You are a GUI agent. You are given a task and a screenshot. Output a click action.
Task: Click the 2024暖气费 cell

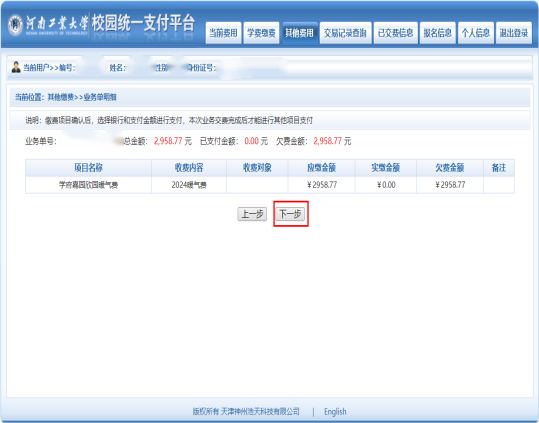coord(189,185)
